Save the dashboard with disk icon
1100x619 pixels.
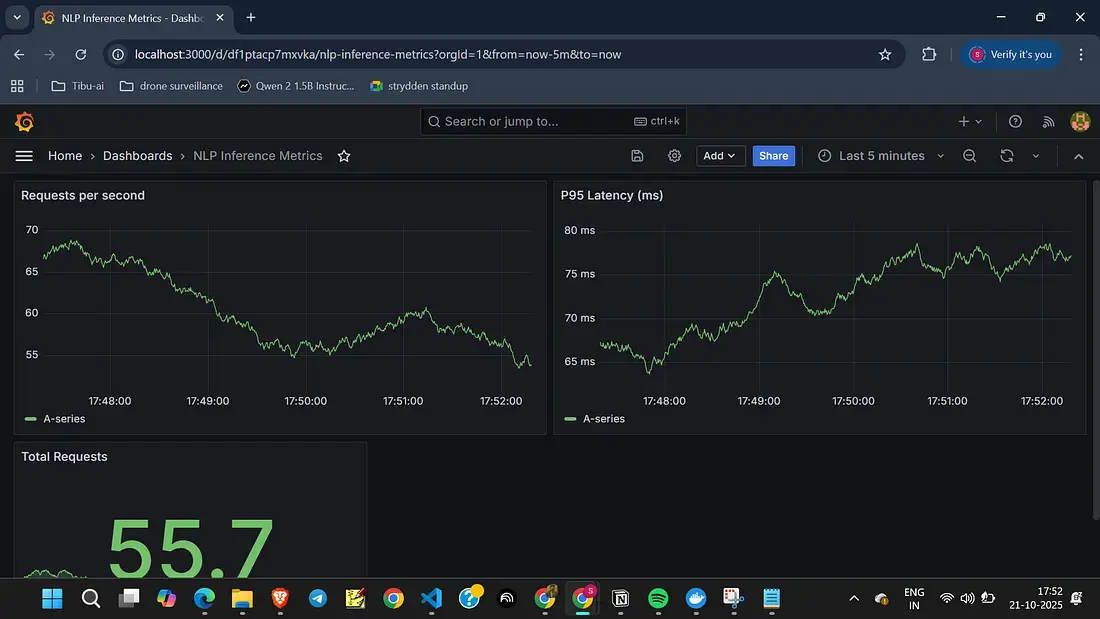point(637,156)
